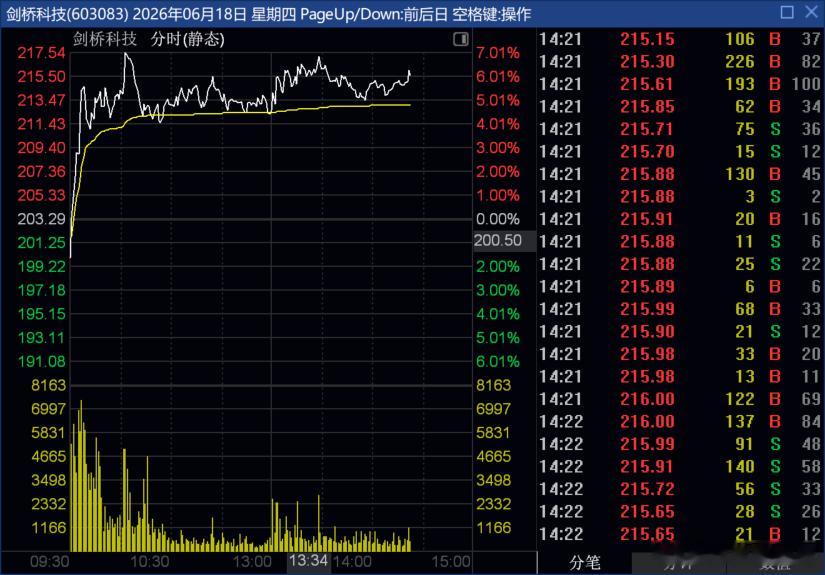This screenshot has width=825, height=575.
Task: Select the 215.15 trade row
Action: 679,39
